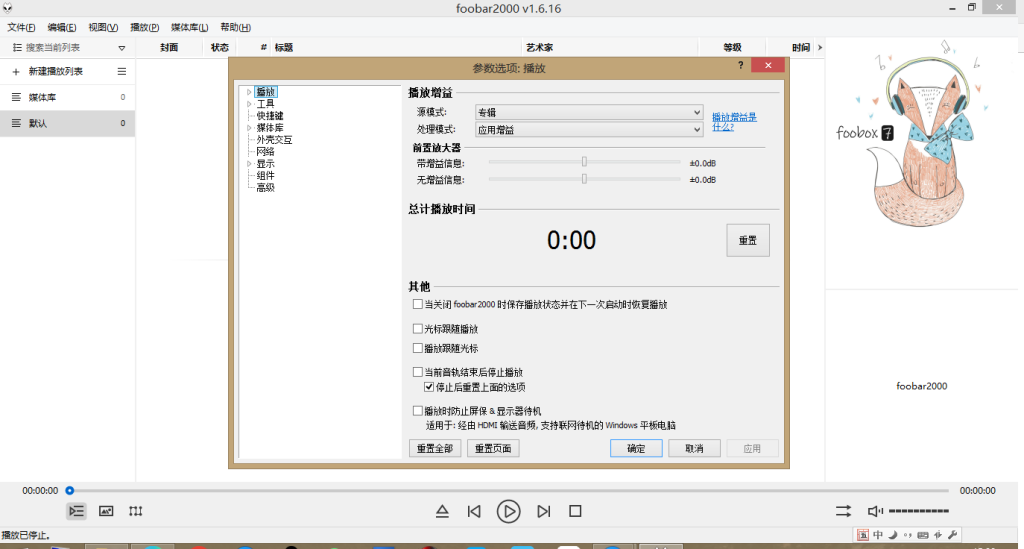Expand the Display tree node

click(249, 164)
